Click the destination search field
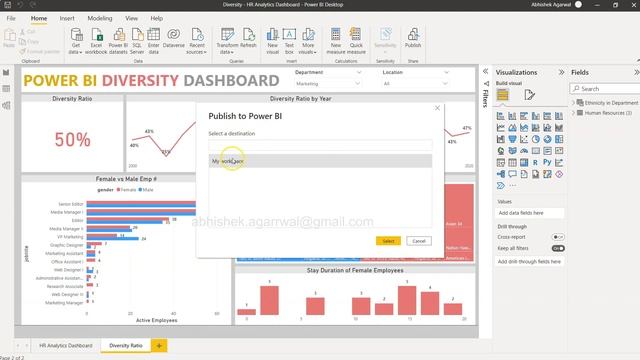This screenshot has width=640, height=360. [320, 145]
